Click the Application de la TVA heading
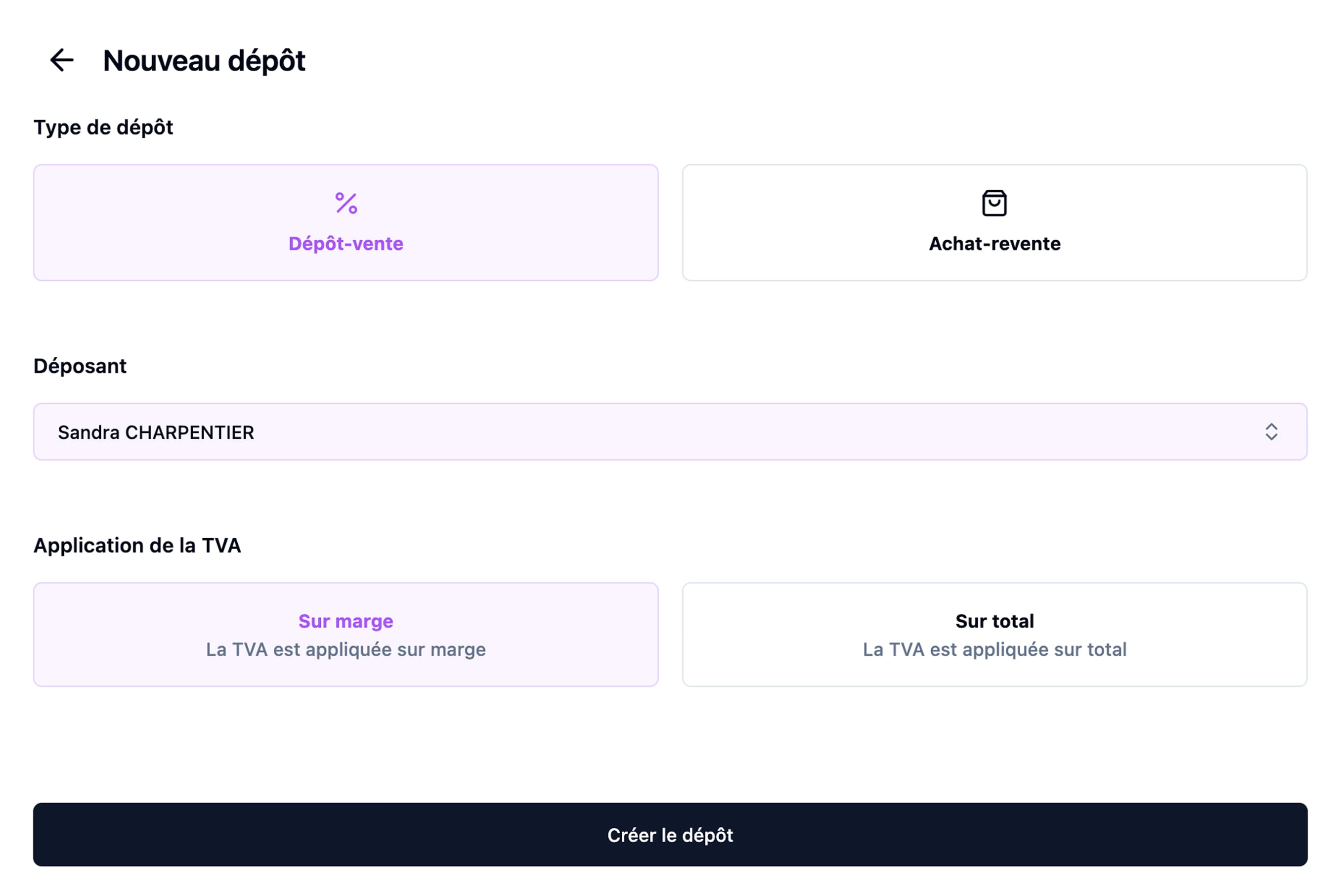Screen dimensions: 1338x896 coord(137,546)
